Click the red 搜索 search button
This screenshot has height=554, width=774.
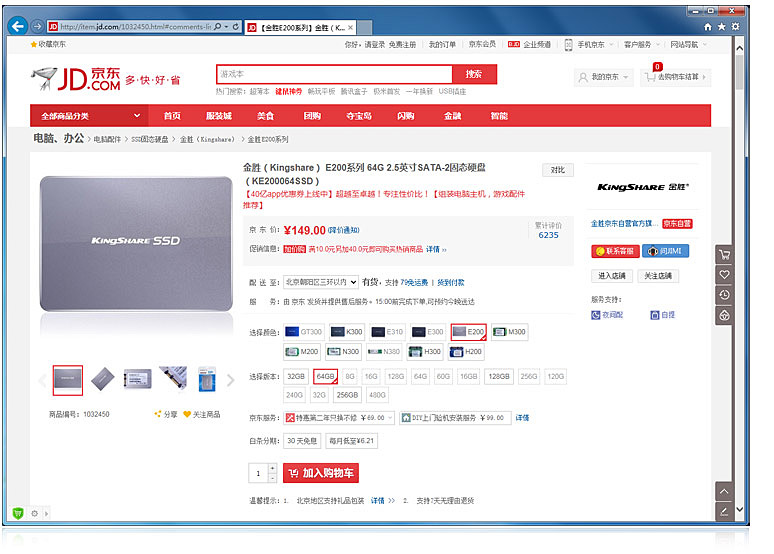[x=474, y=74]
